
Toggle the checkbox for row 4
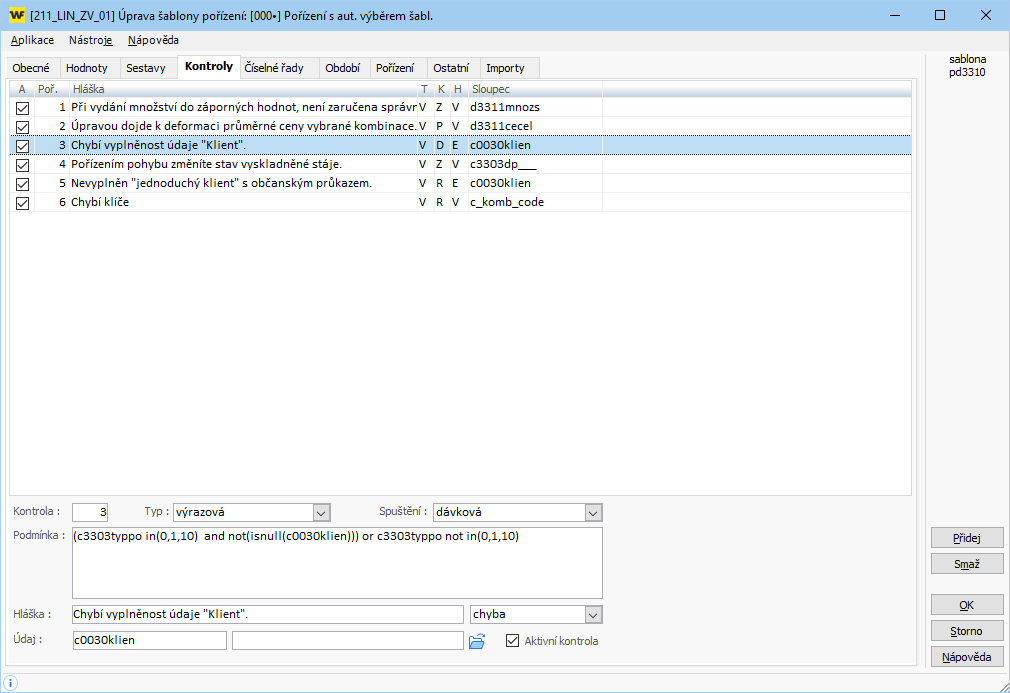click(x=22, y=164)
